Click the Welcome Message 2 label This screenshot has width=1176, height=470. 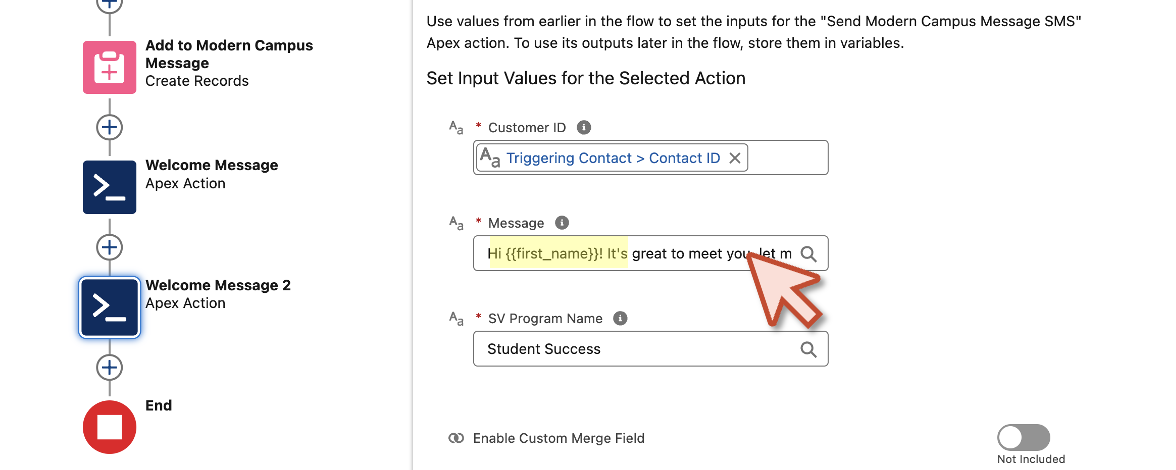[218, 285]
